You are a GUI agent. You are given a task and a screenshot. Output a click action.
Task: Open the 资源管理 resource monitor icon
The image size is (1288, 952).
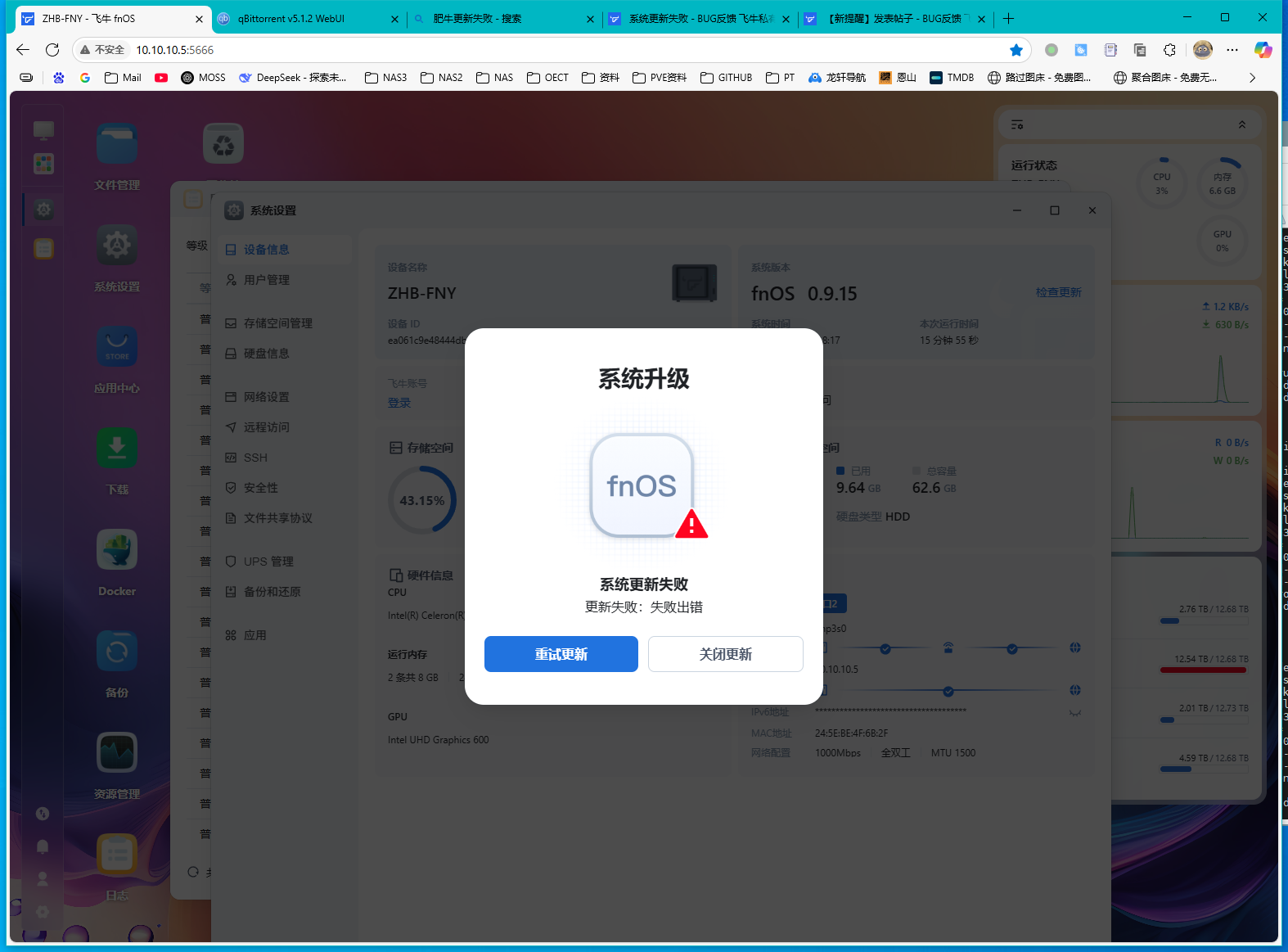pos(117,753)
